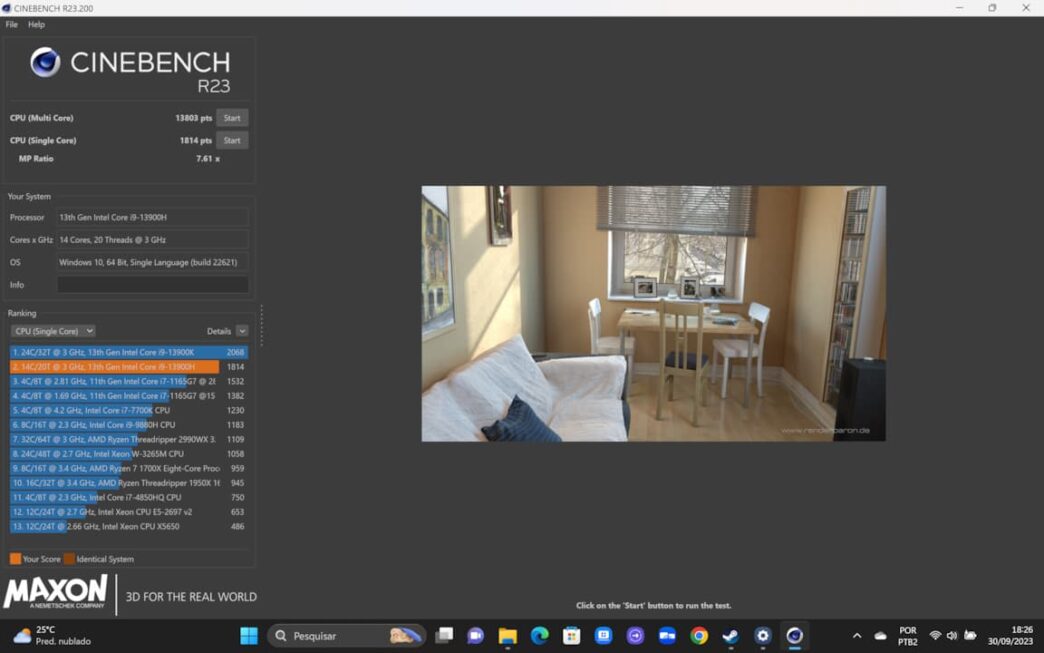Open the blue folder-window app on taskbar

667,636
